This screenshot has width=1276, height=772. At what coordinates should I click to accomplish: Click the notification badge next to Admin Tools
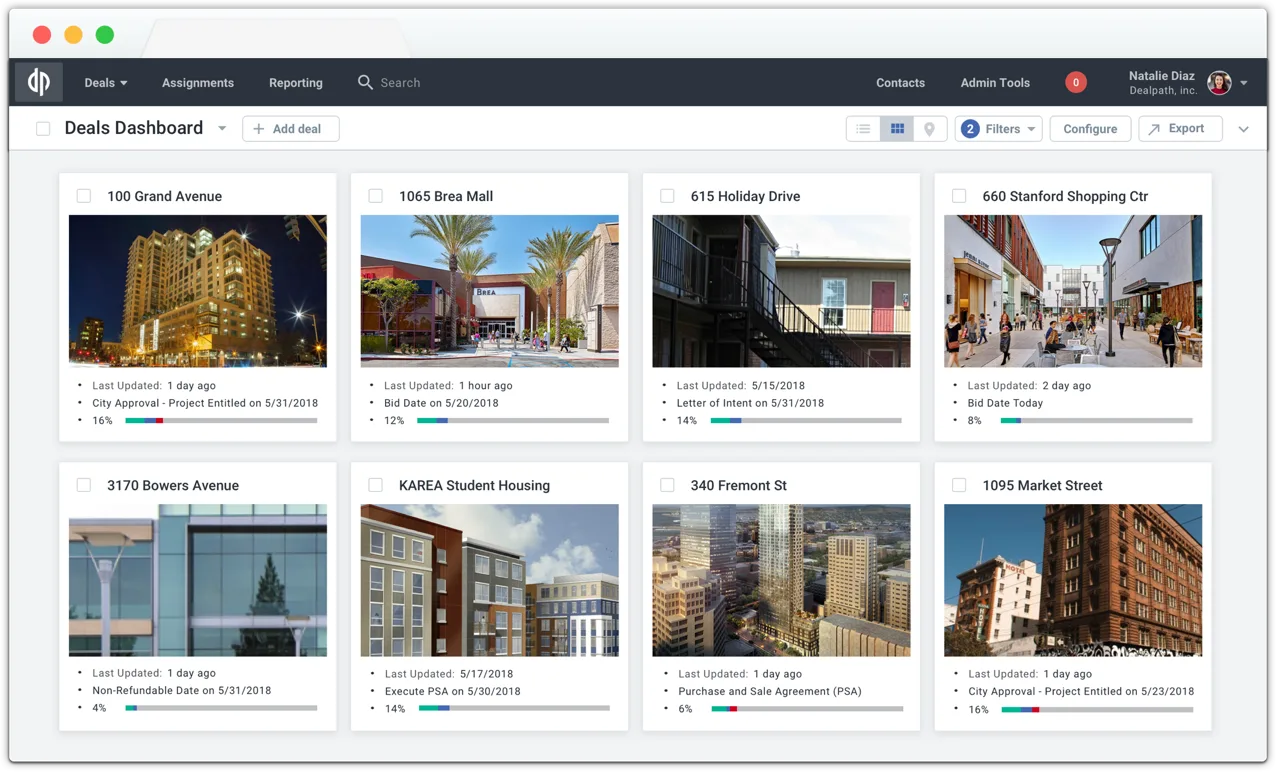[1075, 82]
